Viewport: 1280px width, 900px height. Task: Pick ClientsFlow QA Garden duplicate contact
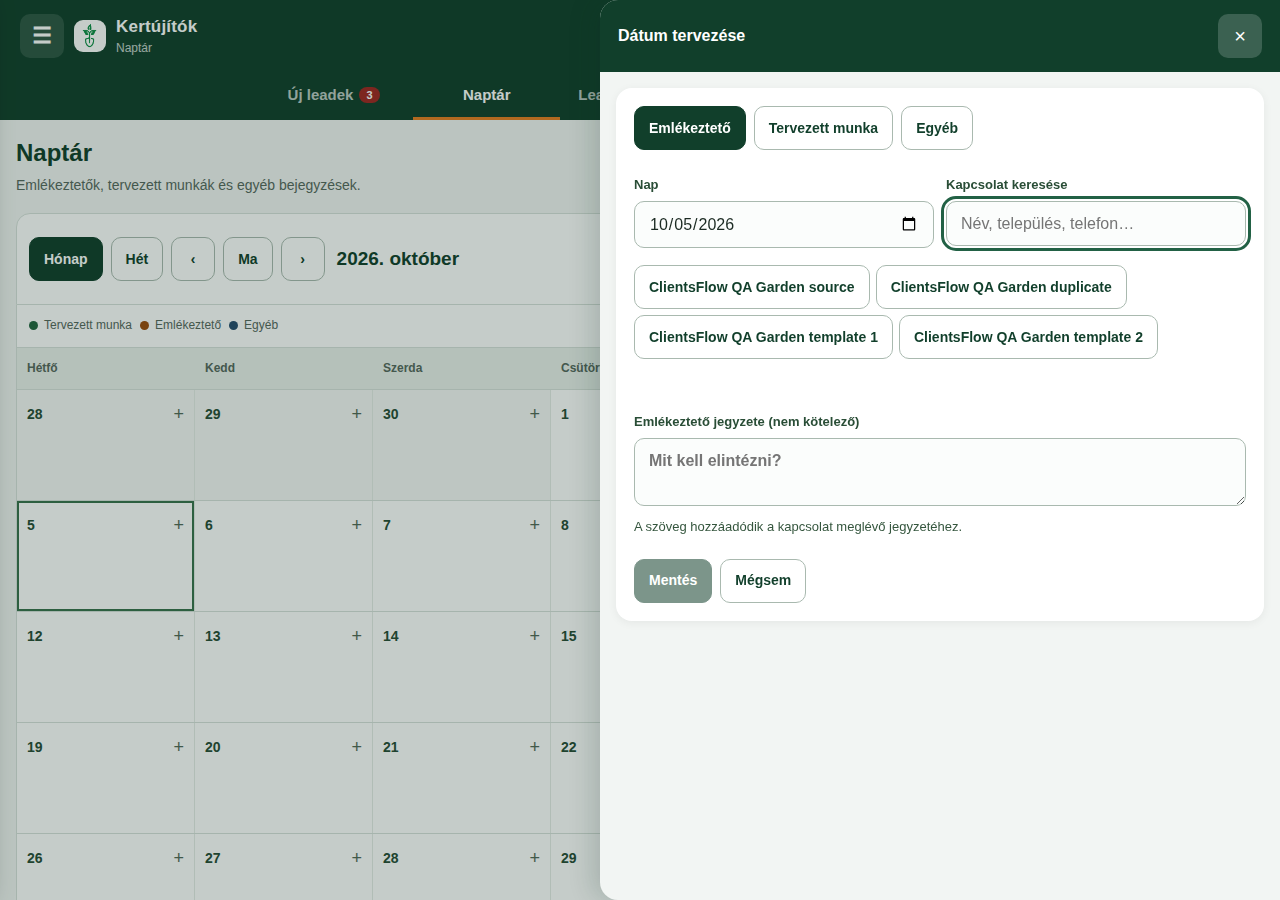click(x=1001, y=287)
